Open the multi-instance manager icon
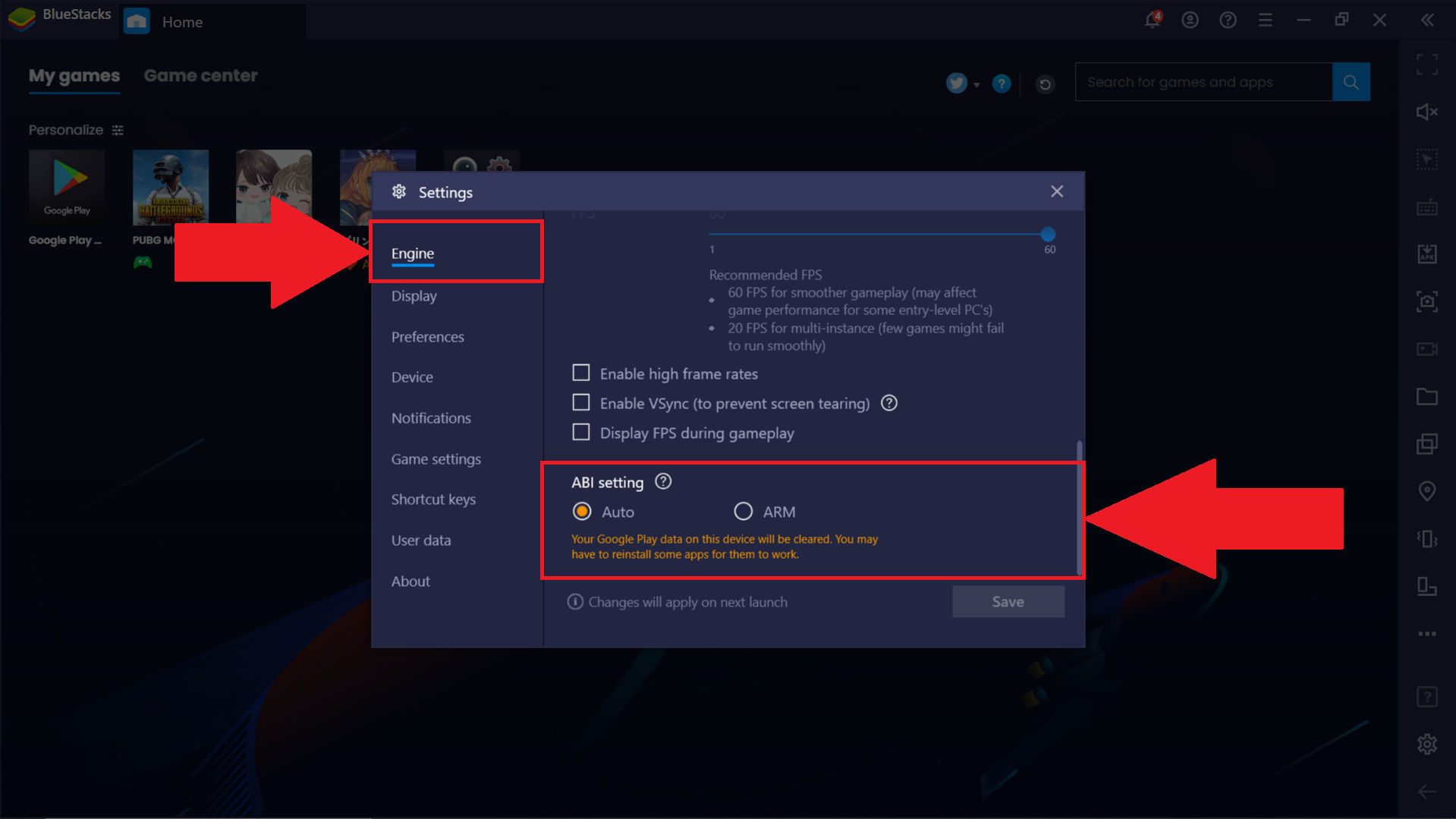 click(1426, 444)
